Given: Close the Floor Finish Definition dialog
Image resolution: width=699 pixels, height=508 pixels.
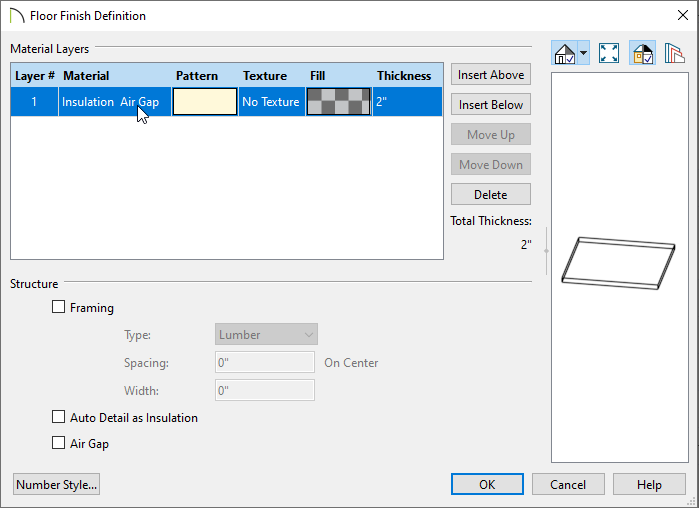Looking at the screenshot, I should [683, 15].
